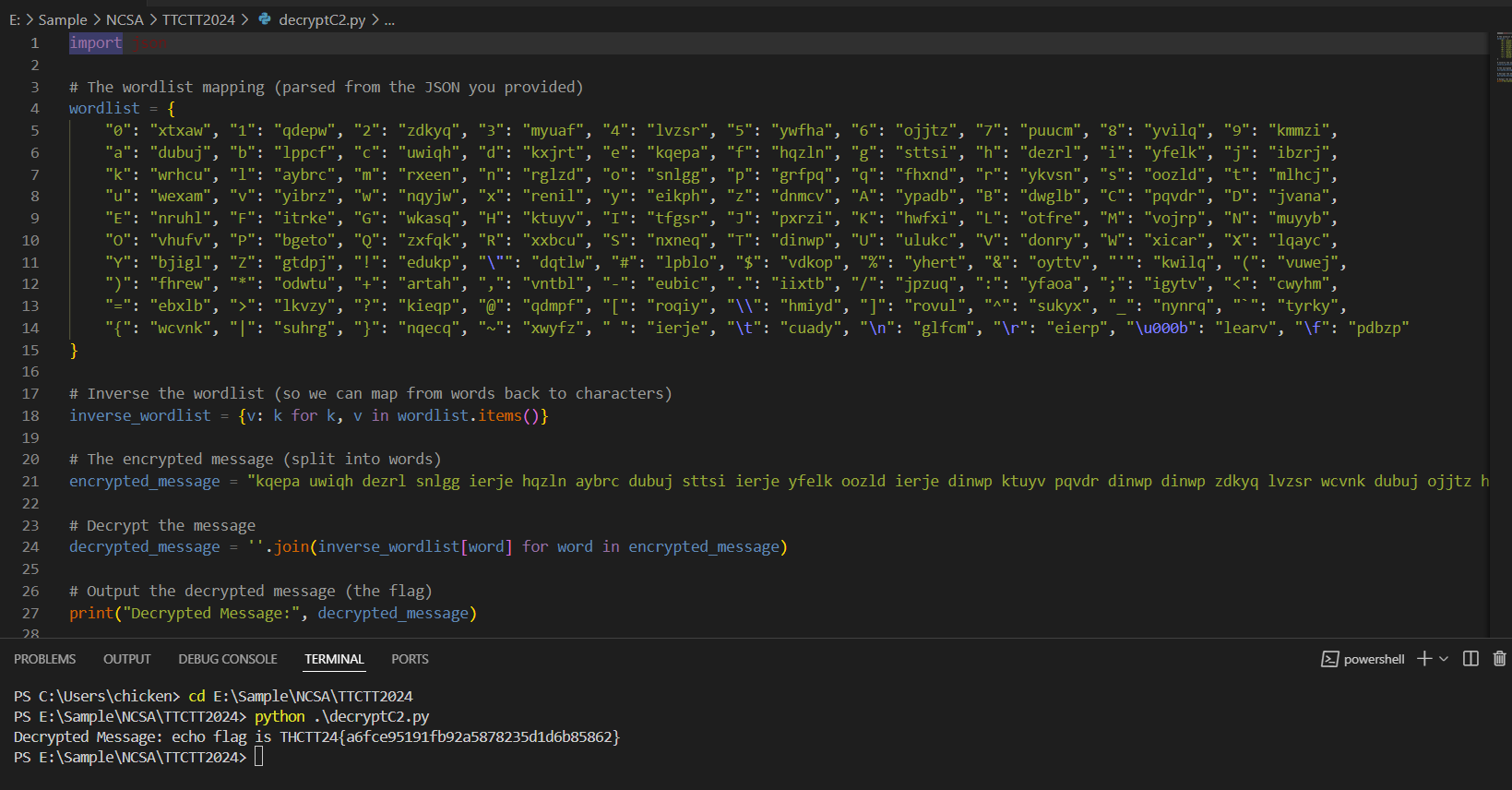Click the print call on line 27
The width and height of the screenshot is (1512, 790).
pos(91,613)
